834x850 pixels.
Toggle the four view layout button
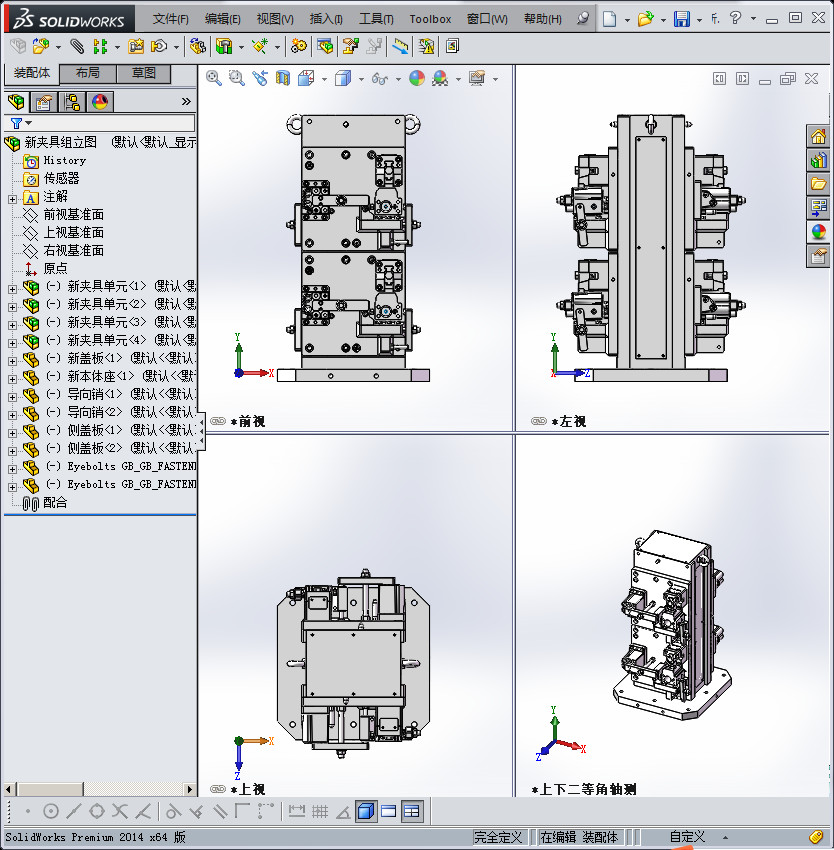click(x=412, y=811)
